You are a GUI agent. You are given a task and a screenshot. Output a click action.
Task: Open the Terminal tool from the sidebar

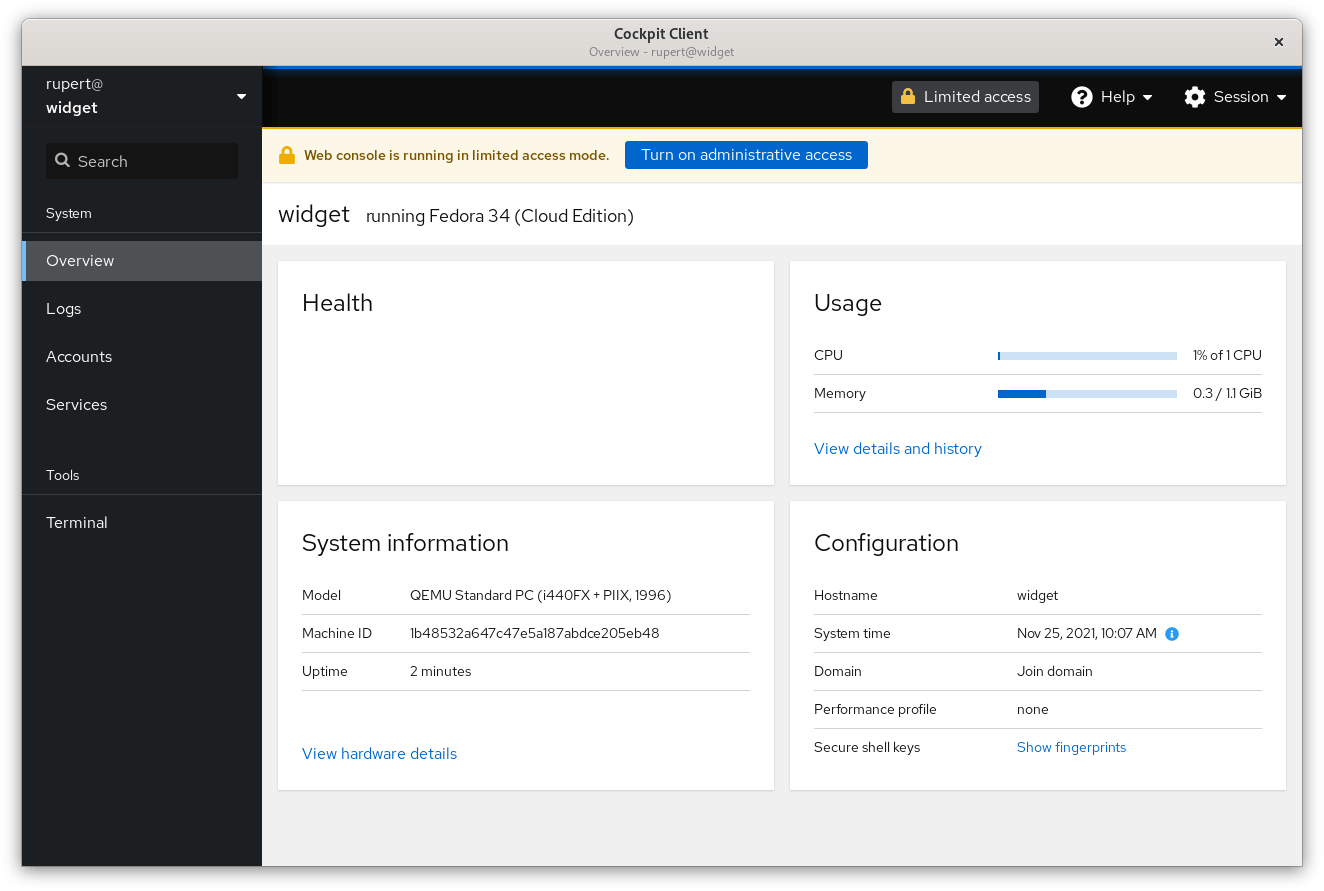coord(77,522)
